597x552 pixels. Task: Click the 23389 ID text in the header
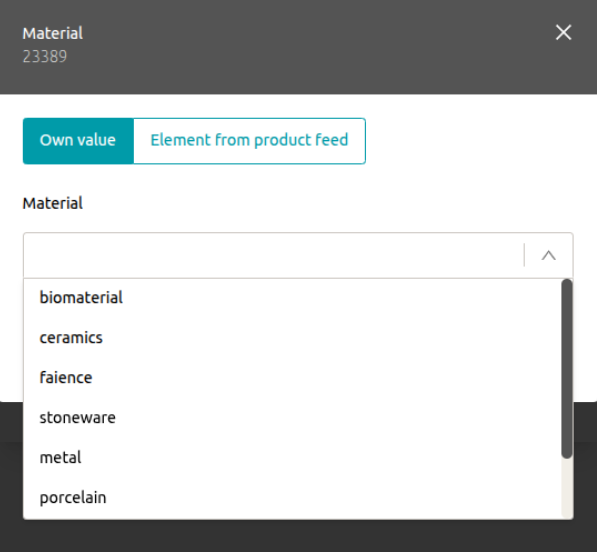click(45, 57)
